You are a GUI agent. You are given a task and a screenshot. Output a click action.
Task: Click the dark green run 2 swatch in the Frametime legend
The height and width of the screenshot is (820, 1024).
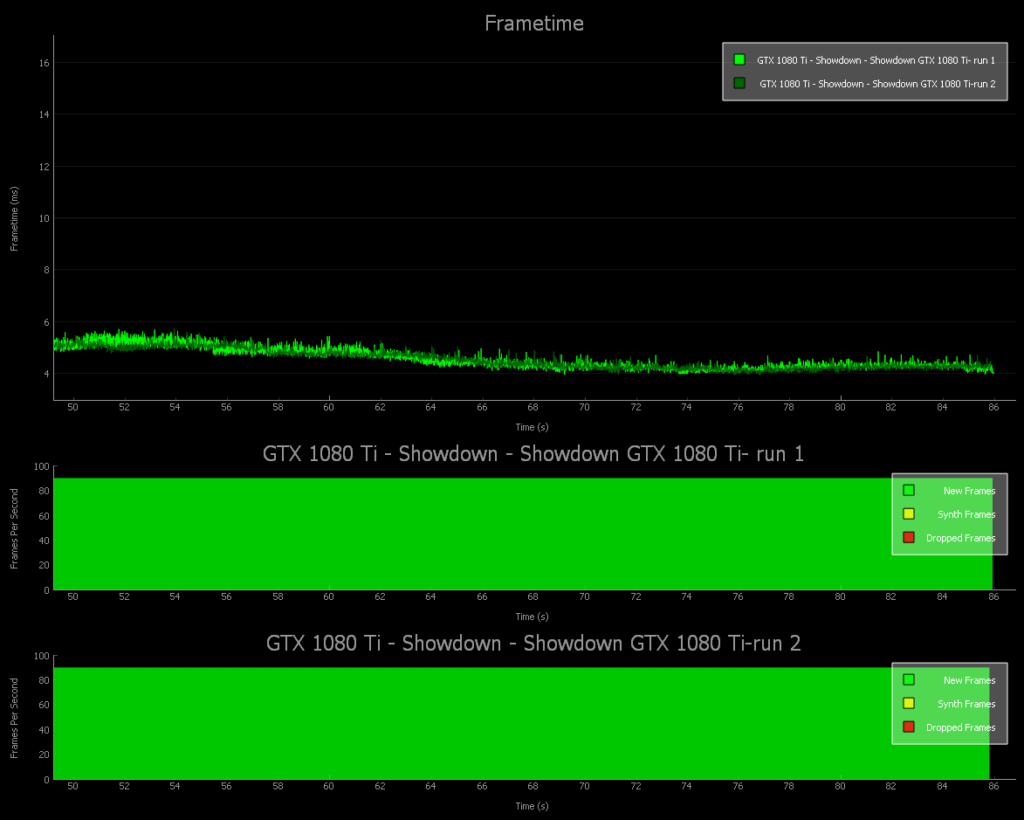coord(739,84)
